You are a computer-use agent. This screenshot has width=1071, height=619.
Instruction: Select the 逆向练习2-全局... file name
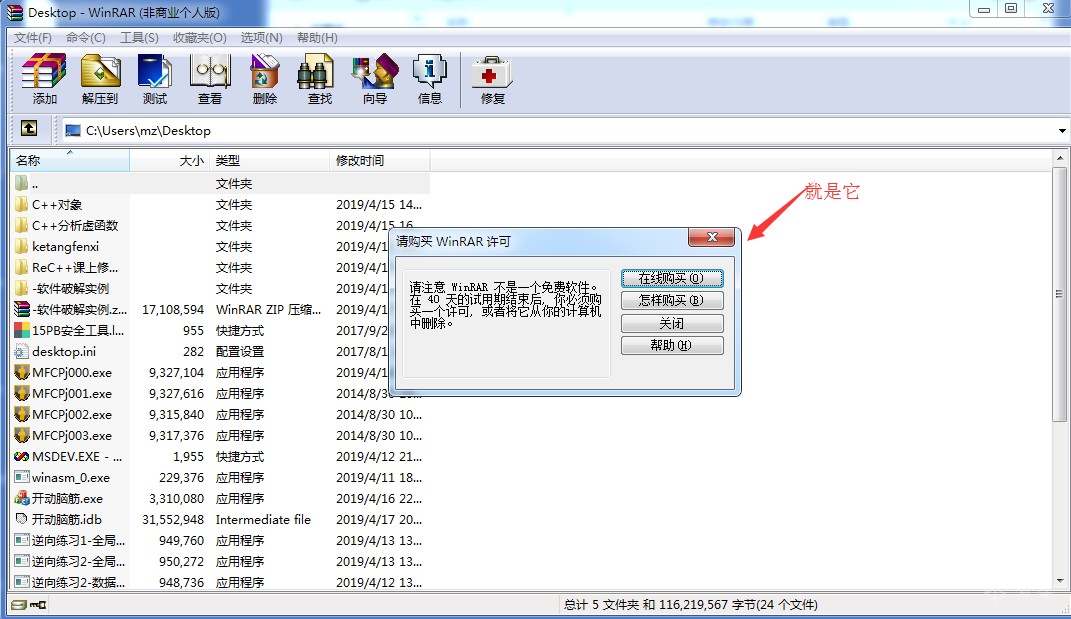79,562
